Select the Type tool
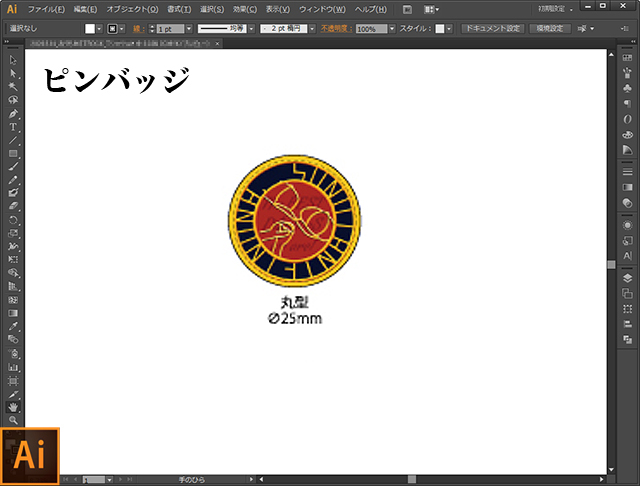The image size is (640, 486). click(x=13, y=127)
